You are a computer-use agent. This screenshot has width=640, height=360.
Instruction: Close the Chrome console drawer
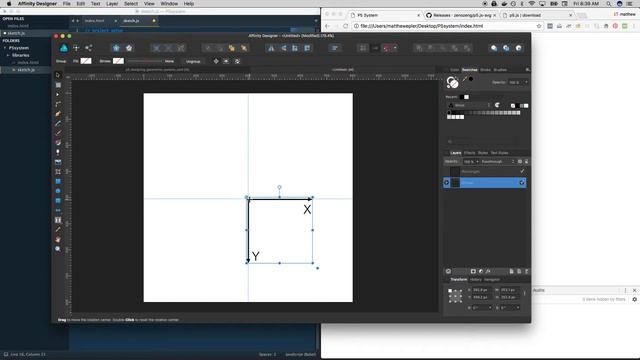(634, 290)
